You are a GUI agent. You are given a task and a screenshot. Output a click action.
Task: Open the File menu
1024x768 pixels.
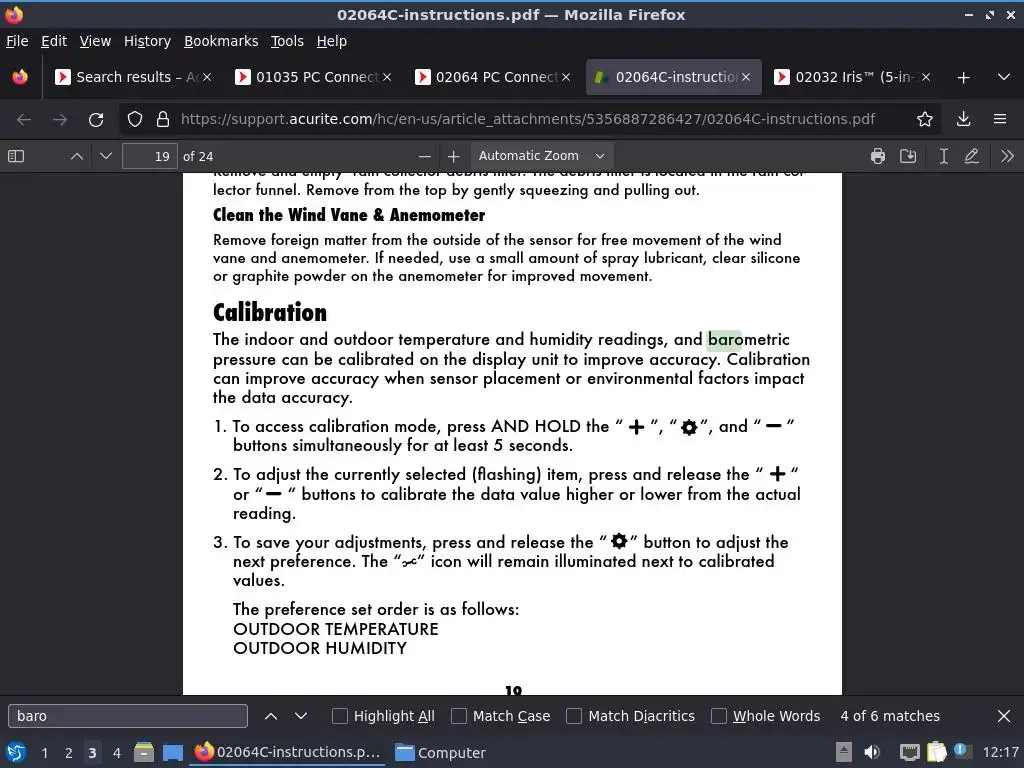click(17, 41)
